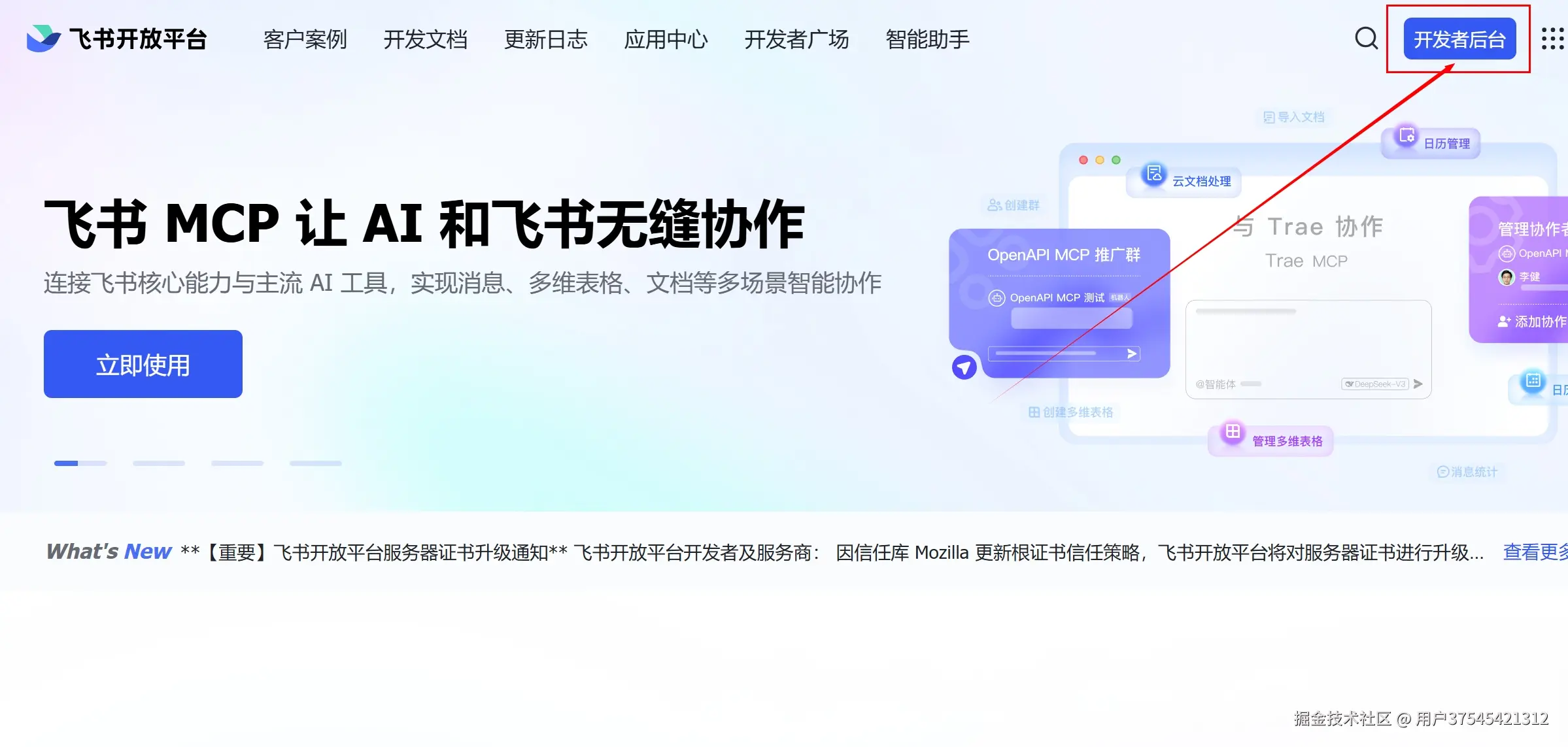The width and height of the screenshot is (1568, 747).
Task: Switch to the fourth carousel indicator
Action: point(316,463)
